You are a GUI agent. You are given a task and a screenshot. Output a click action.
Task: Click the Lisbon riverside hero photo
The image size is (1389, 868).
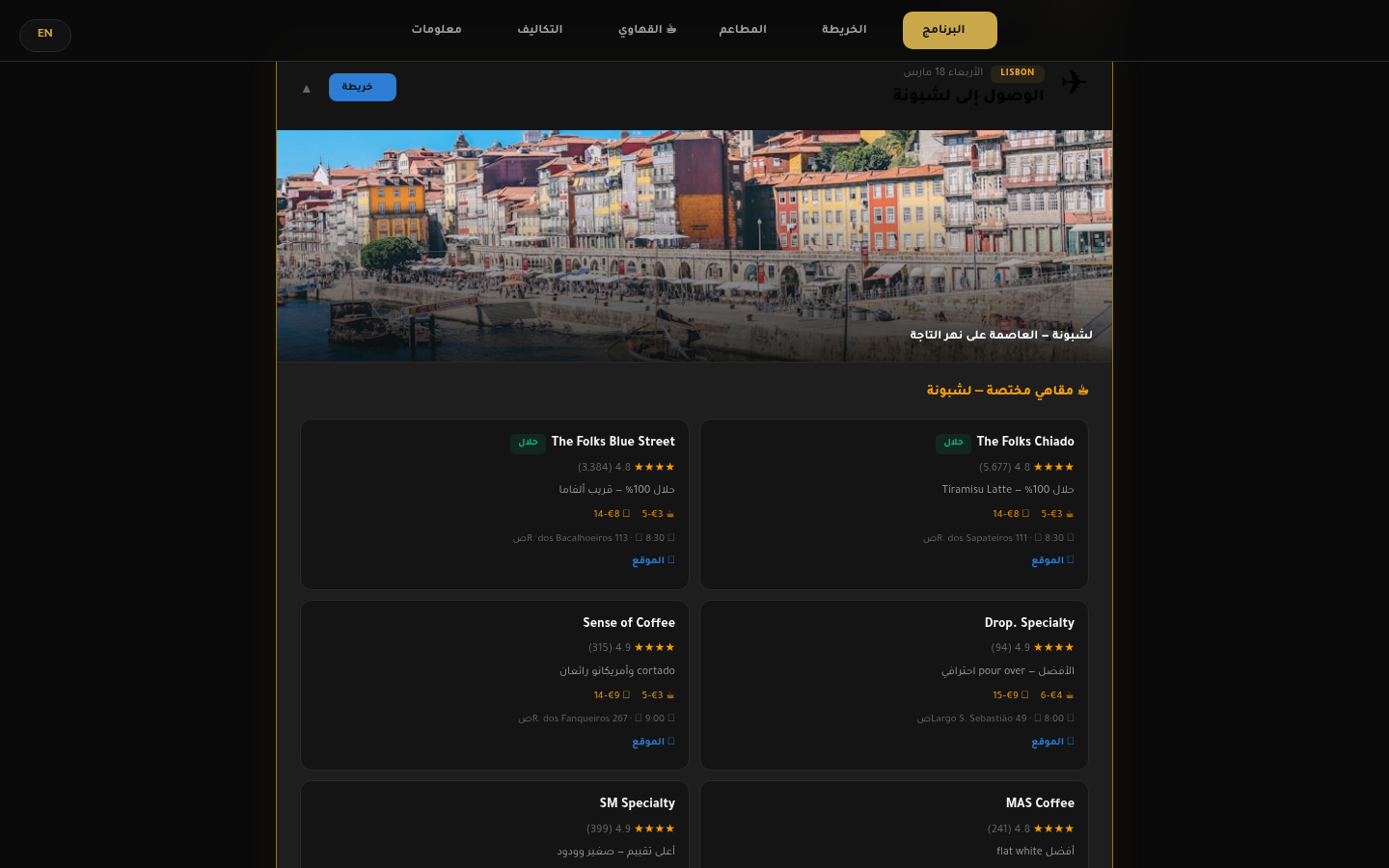click(694, 246)
